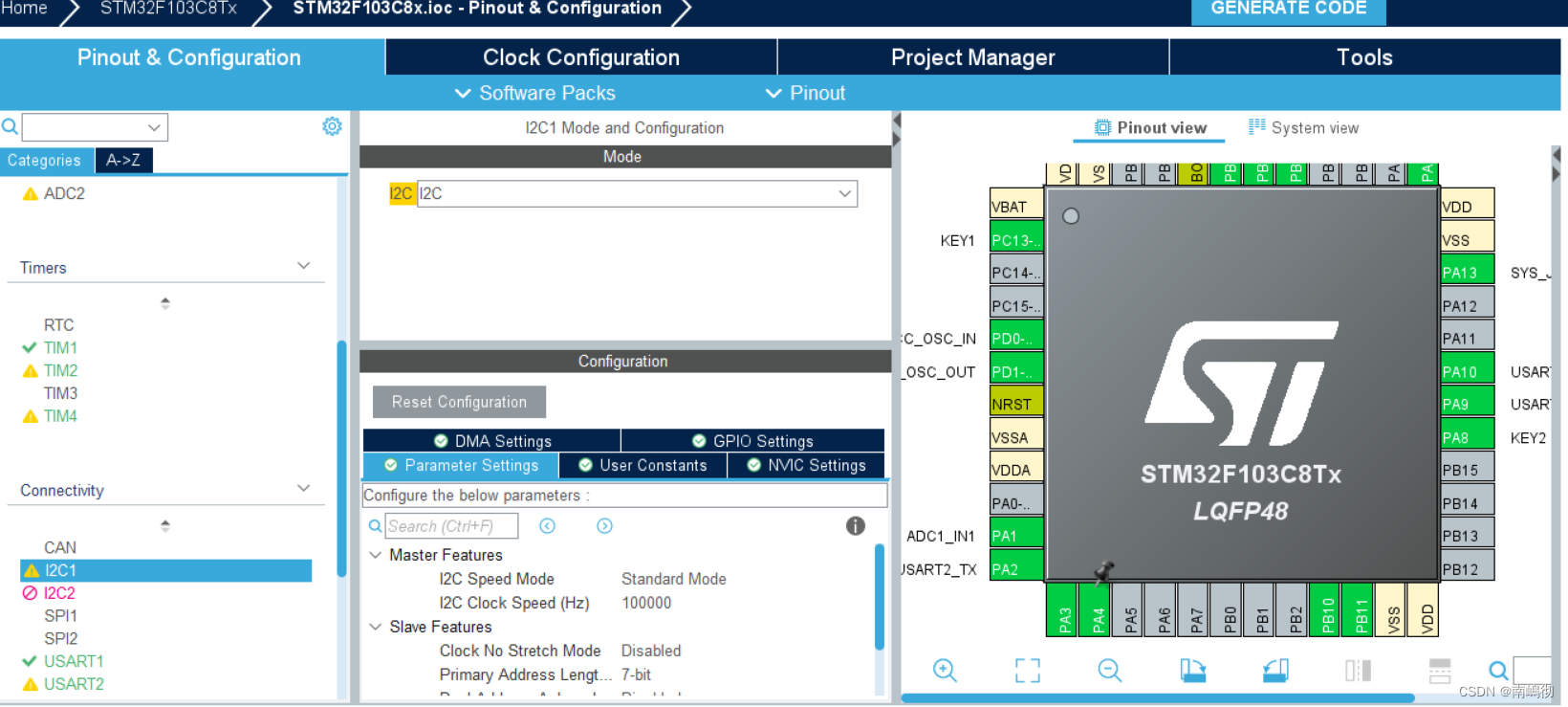Click the Connectivity list sort arrows
Screen dimensions: 1568x707
pyautogui.click(x=165, y=526)
